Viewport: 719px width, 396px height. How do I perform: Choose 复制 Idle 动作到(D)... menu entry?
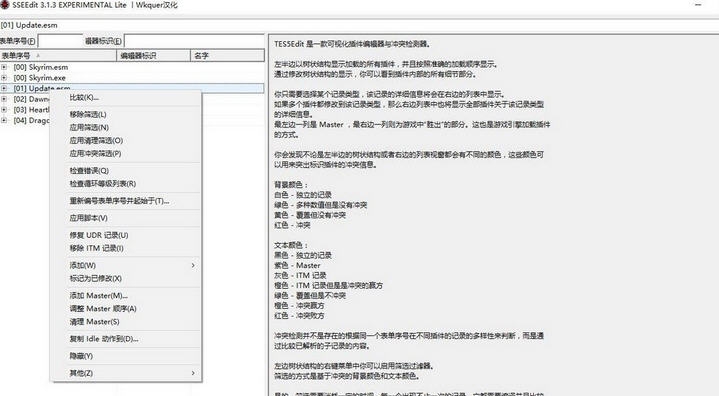[x=104, y=339]
